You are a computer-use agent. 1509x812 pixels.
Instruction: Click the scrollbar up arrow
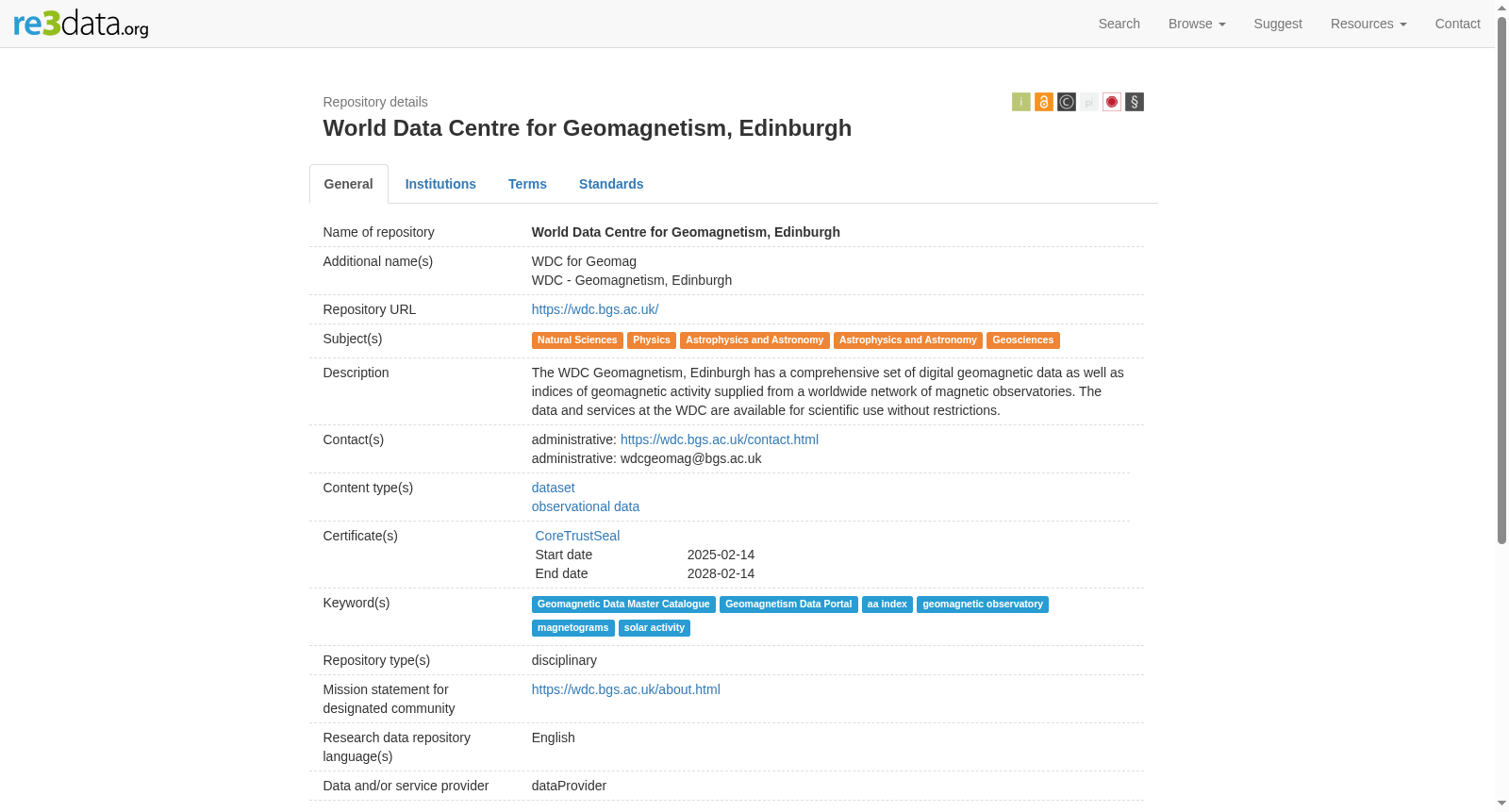click(x=1501, y=8)
